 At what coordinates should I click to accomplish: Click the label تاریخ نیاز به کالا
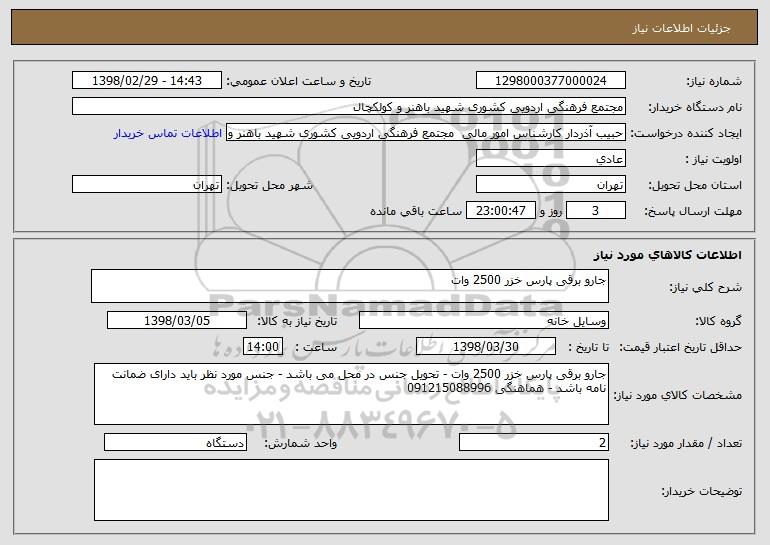(x=297, y=322)
